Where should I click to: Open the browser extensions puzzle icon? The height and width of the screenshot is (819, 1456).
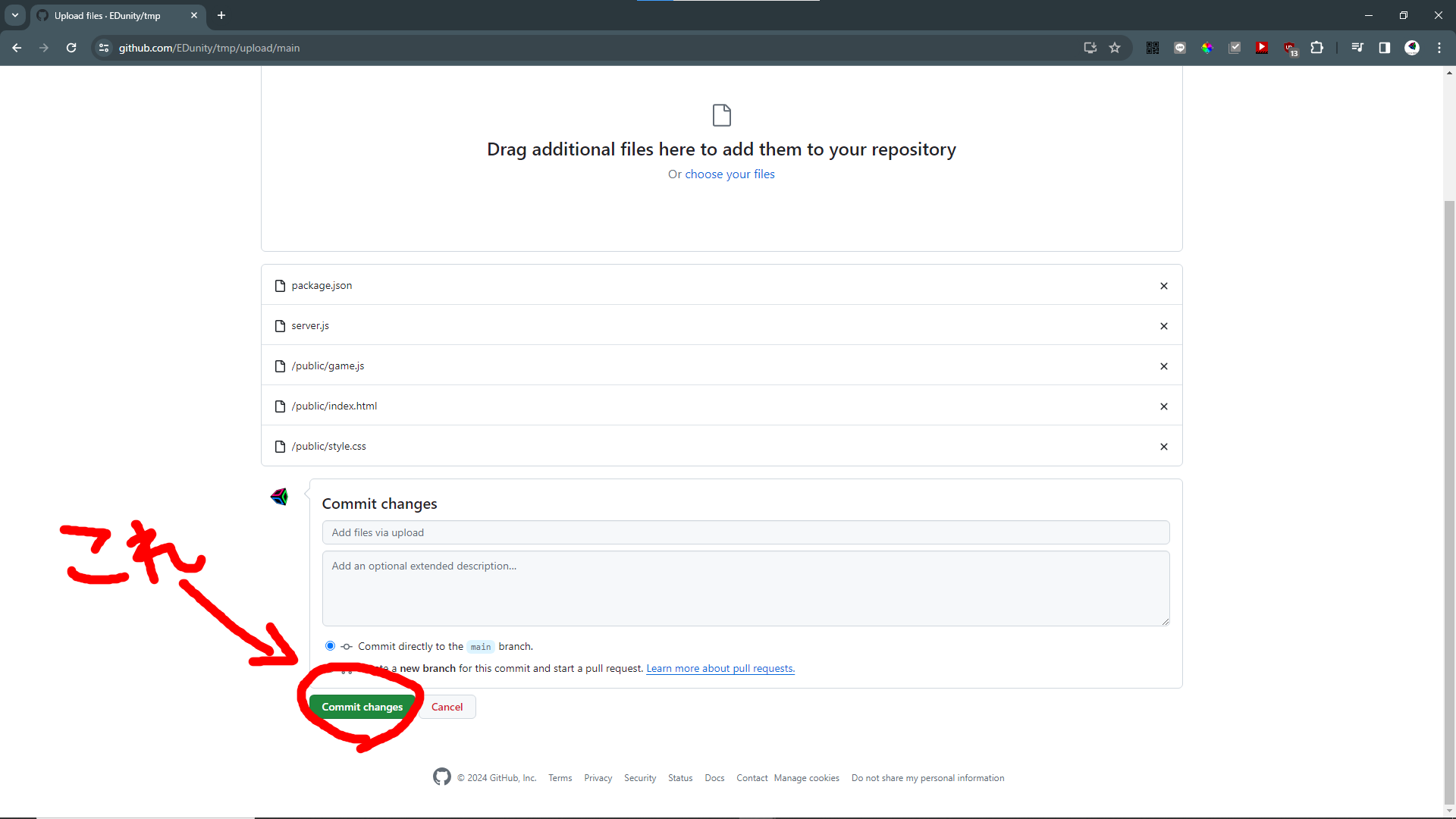pos(1317,48)
